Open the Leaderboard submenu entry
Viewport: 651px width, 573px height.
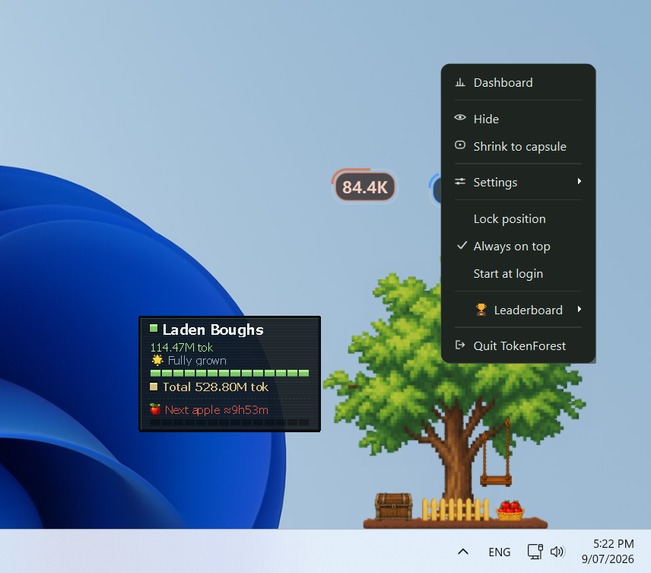point(518,310)
